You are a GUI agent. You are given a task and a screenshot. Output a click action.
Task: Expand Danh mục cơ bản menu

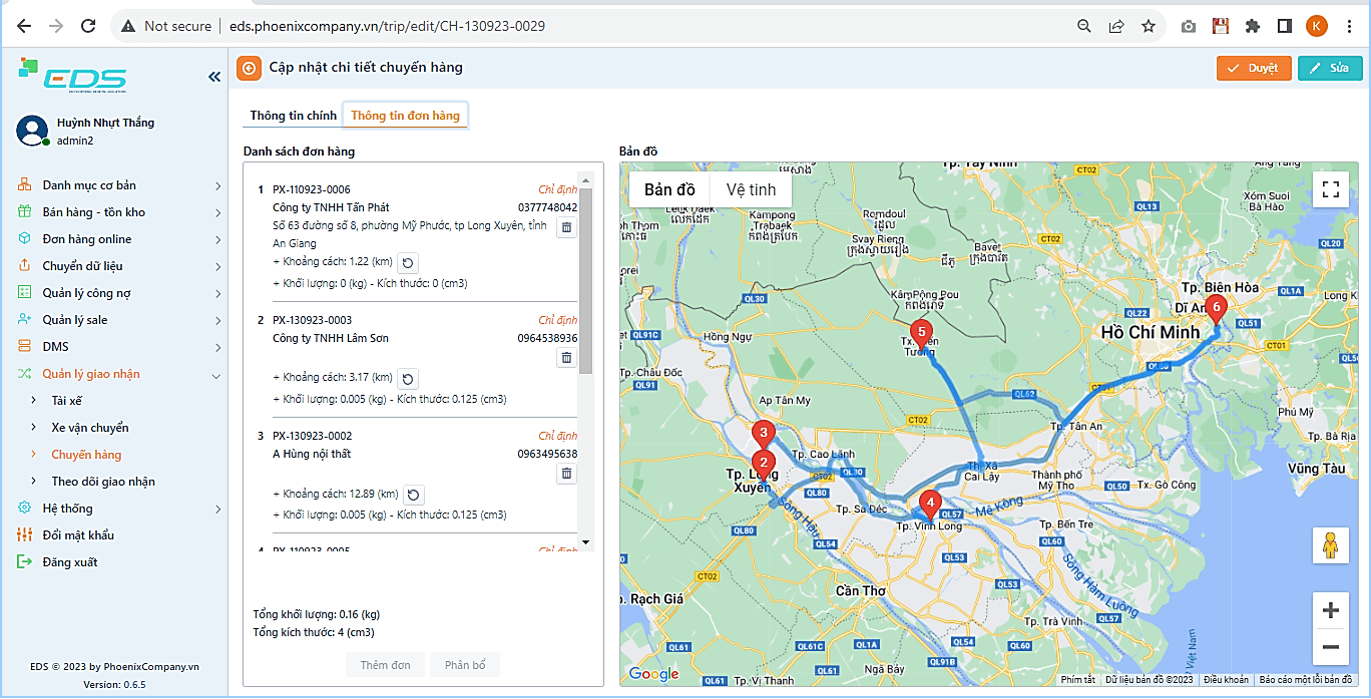[x=120, y=185]
